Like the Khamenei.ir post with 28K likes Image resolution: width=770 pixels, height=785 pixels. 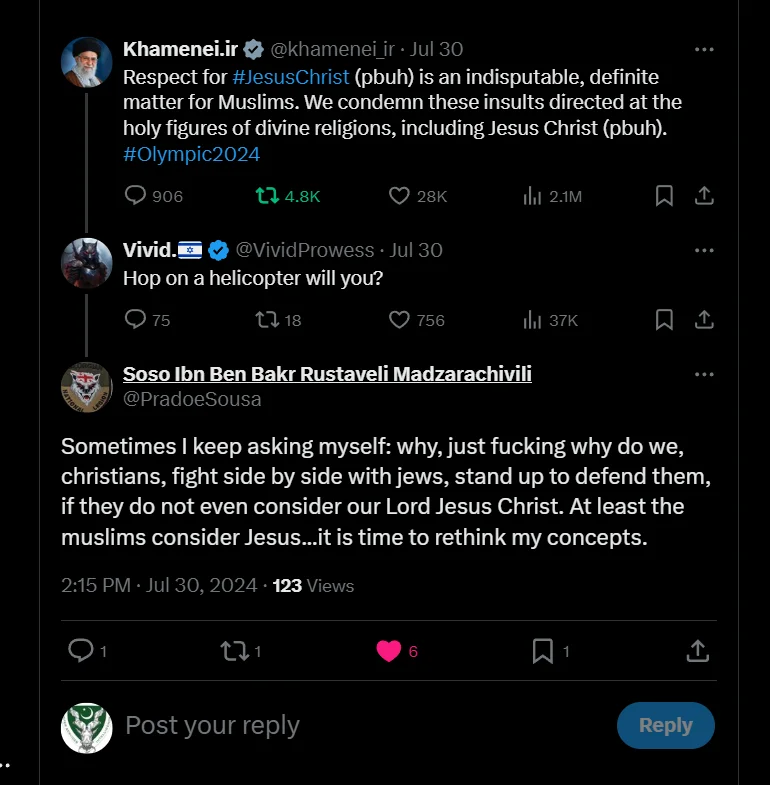pos(399,196)
